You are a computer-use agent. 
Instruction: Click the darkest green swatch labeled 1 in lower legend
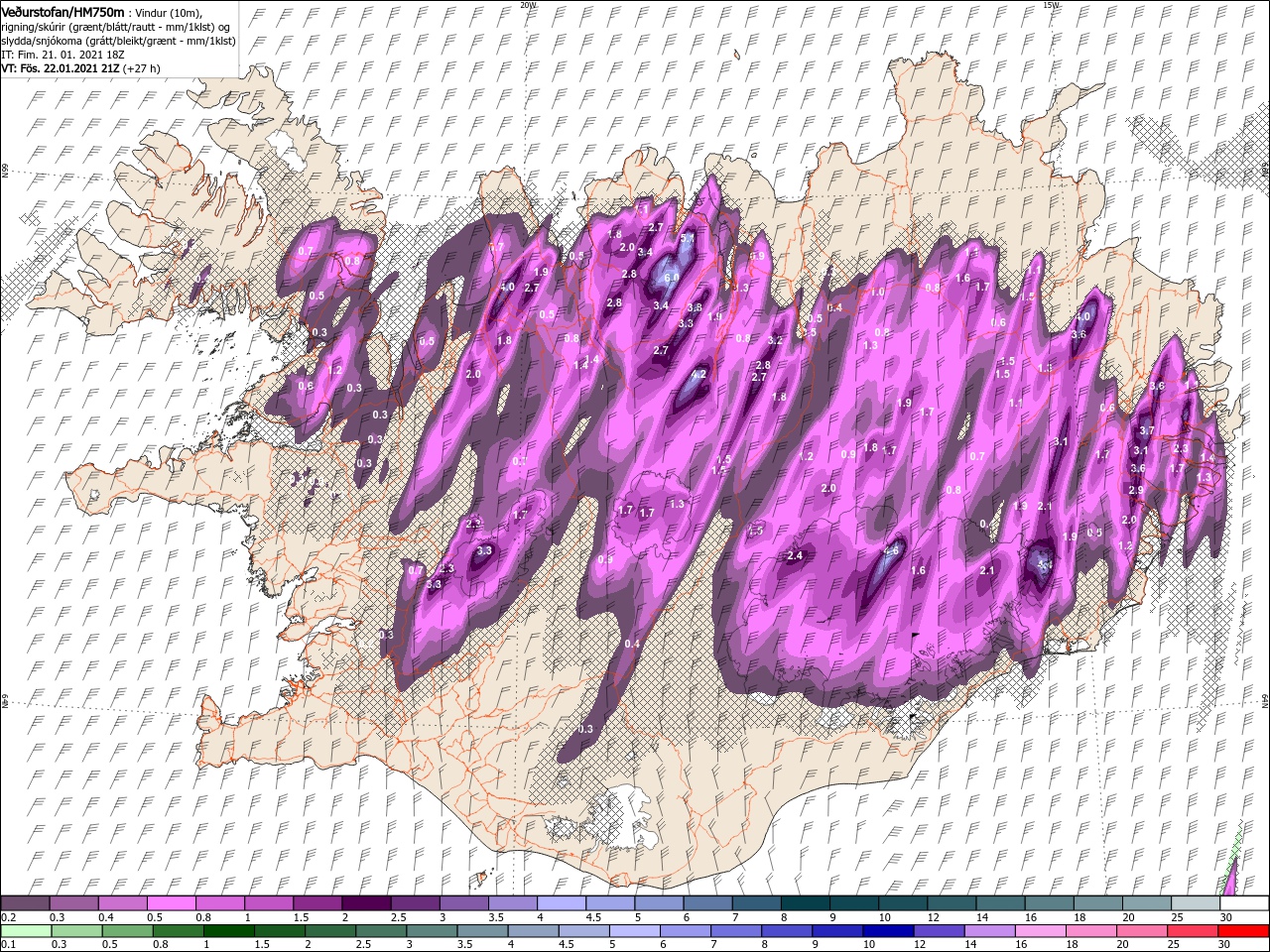(x=227, y=930)
